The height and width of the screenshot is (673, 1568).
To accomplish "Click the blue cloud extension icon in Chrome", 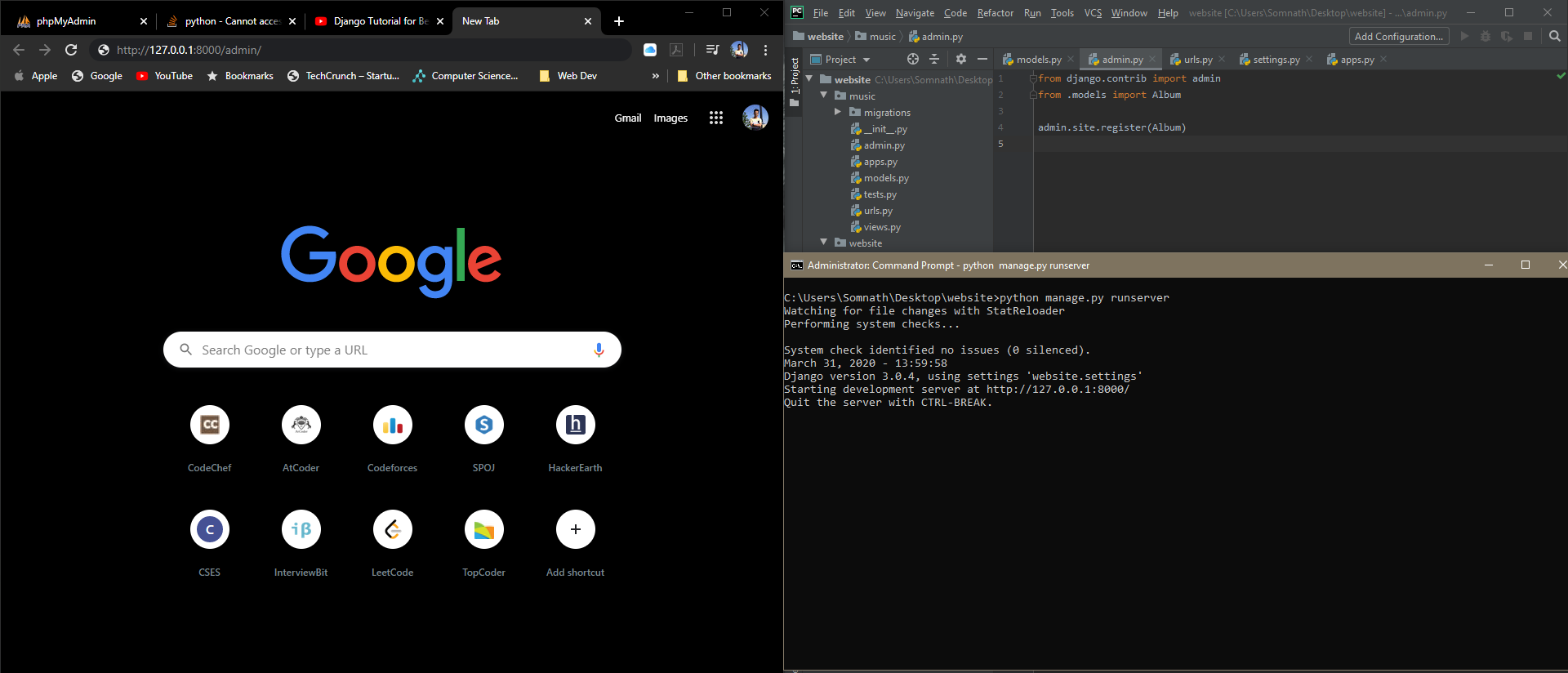I will point(650,50).
